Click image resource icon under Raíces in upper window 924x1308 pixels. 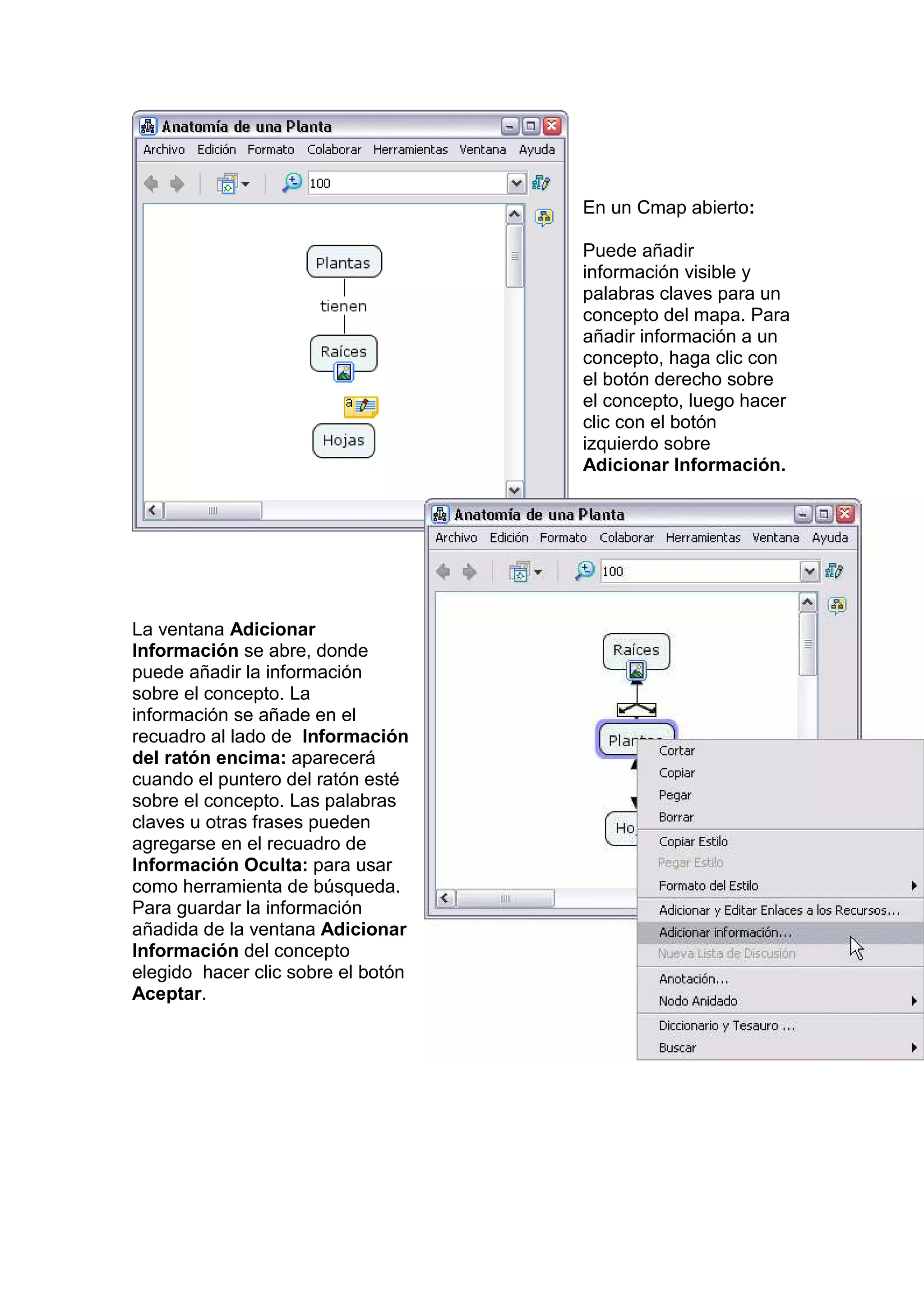click(344, 372)
